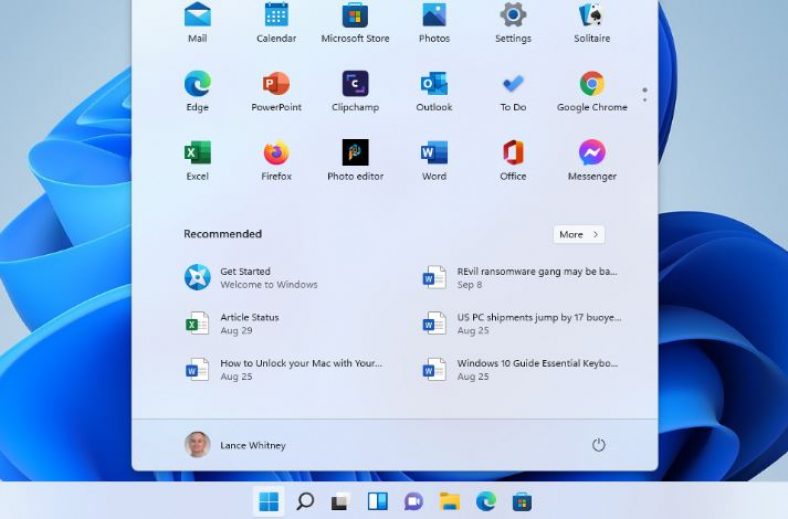Launch Outlook
Screen dimensions: 788x519
[x=434, y=91]
